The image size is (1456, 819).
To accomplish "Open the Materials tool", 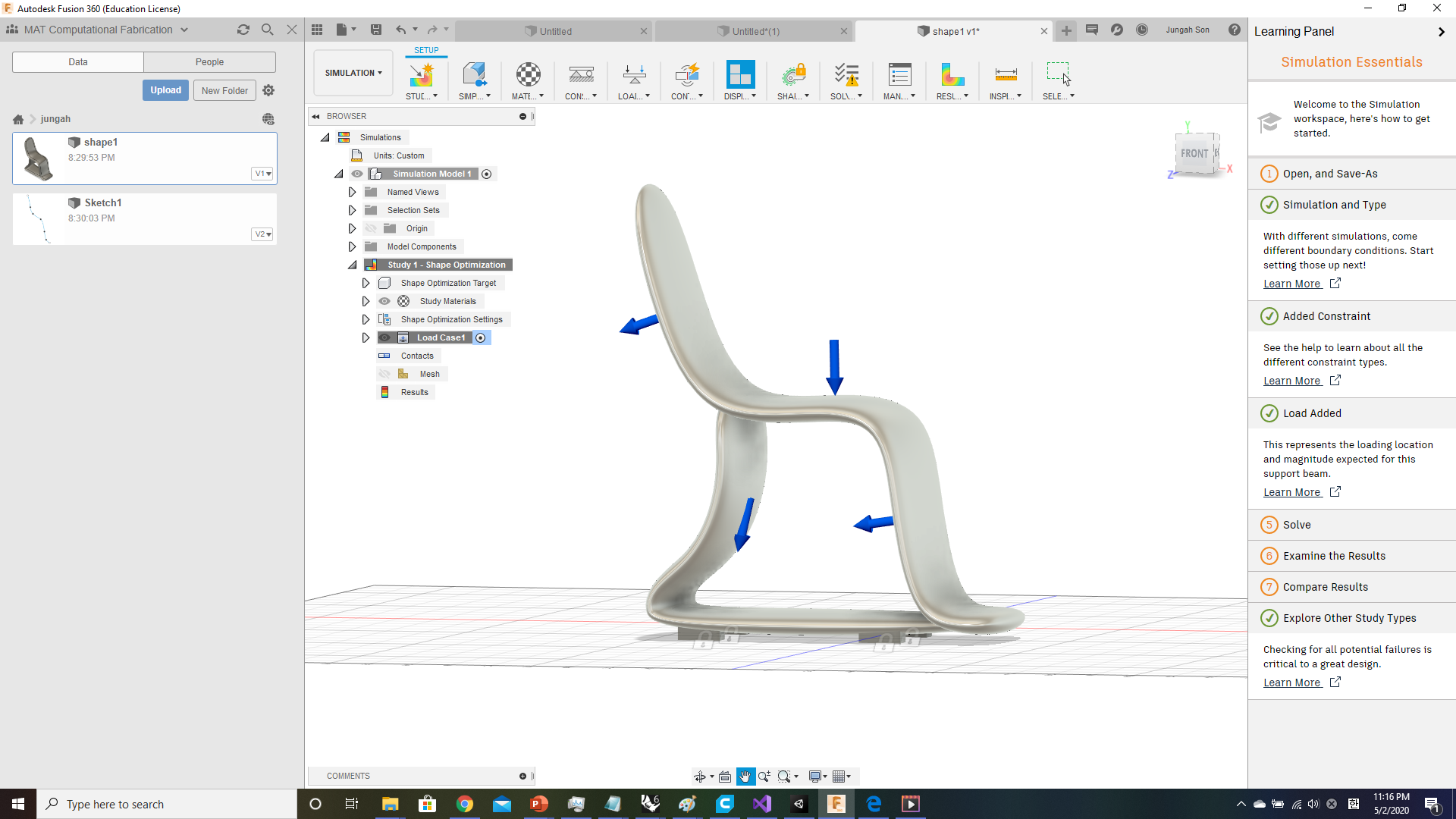I will click(x=528, y=76).
